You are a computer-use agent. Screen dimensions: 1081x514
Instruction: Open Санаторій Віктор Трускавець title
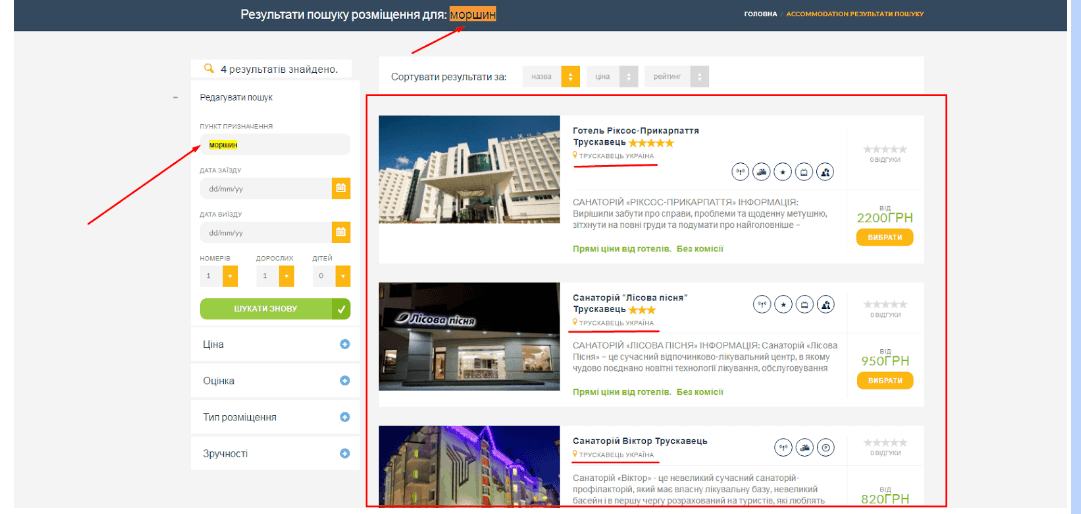pos(640,441)
